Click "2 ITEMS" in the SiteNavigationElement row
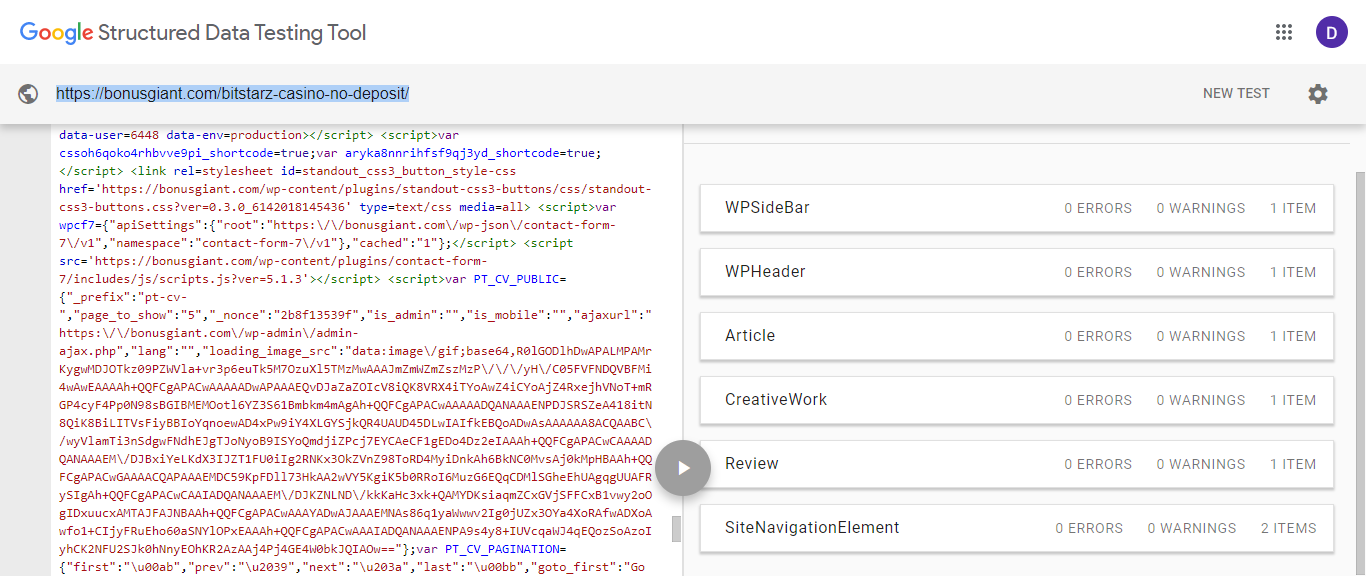Viewport: 1366px width, 576px height. pyautogui.click(x=1288, y=528)
